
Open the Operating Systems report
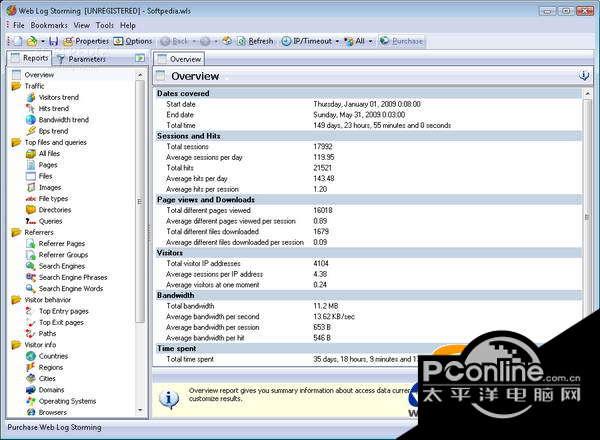[x=67, y=401]
